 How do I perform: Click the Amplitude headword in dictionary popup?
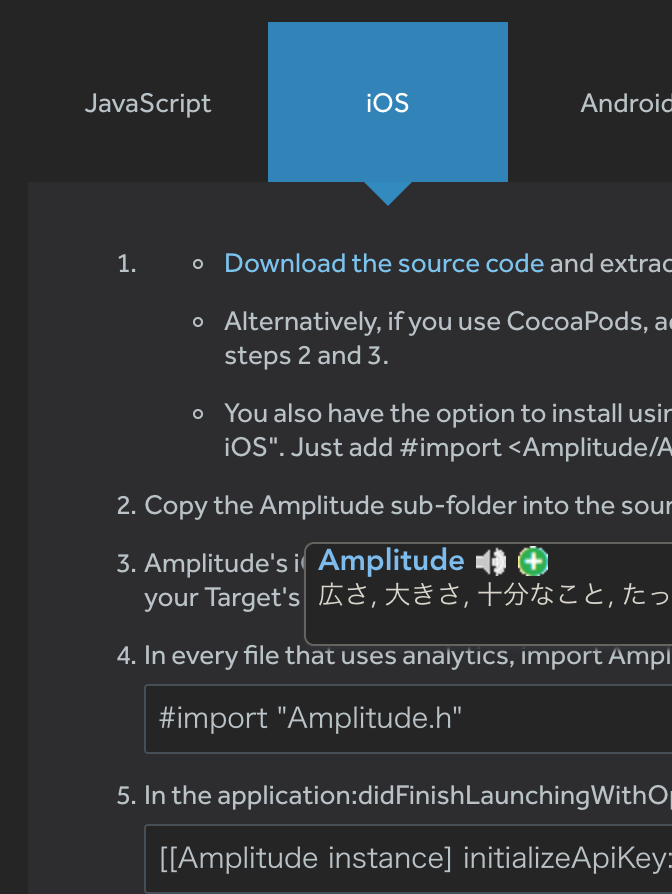pyautogui.click(x=391, y=560)
